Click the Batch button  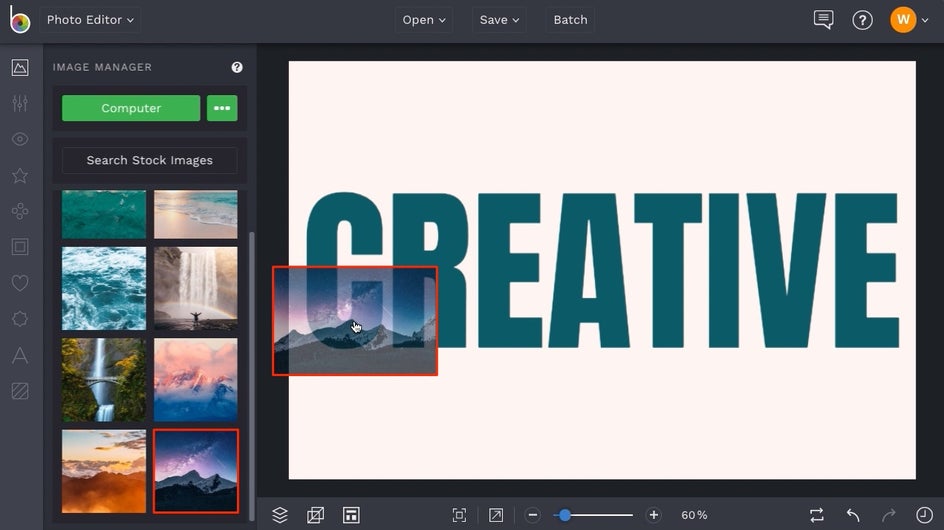[570, 20]
